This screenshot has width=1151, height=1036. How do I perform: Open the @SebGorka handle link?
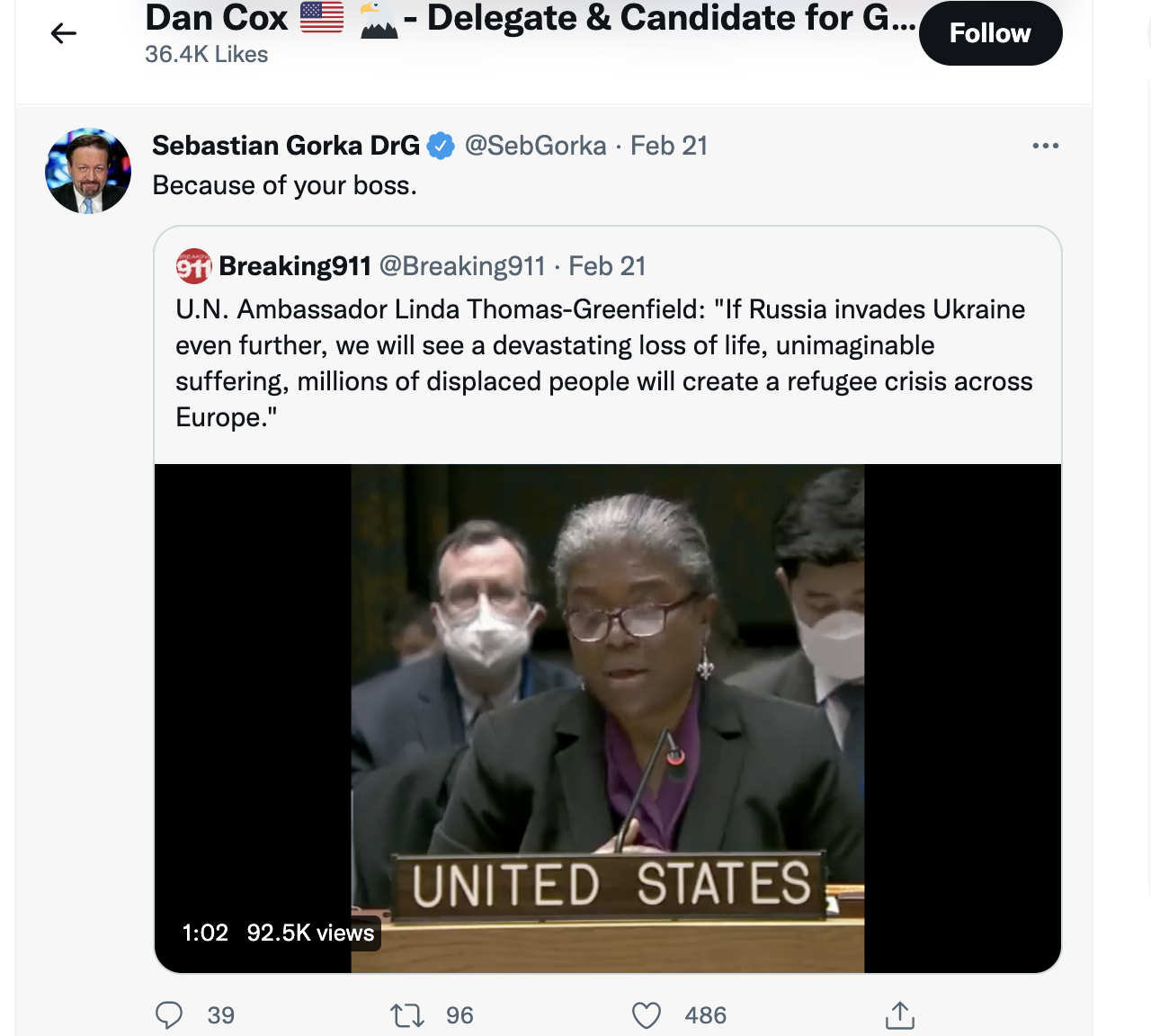pos(535,146)
